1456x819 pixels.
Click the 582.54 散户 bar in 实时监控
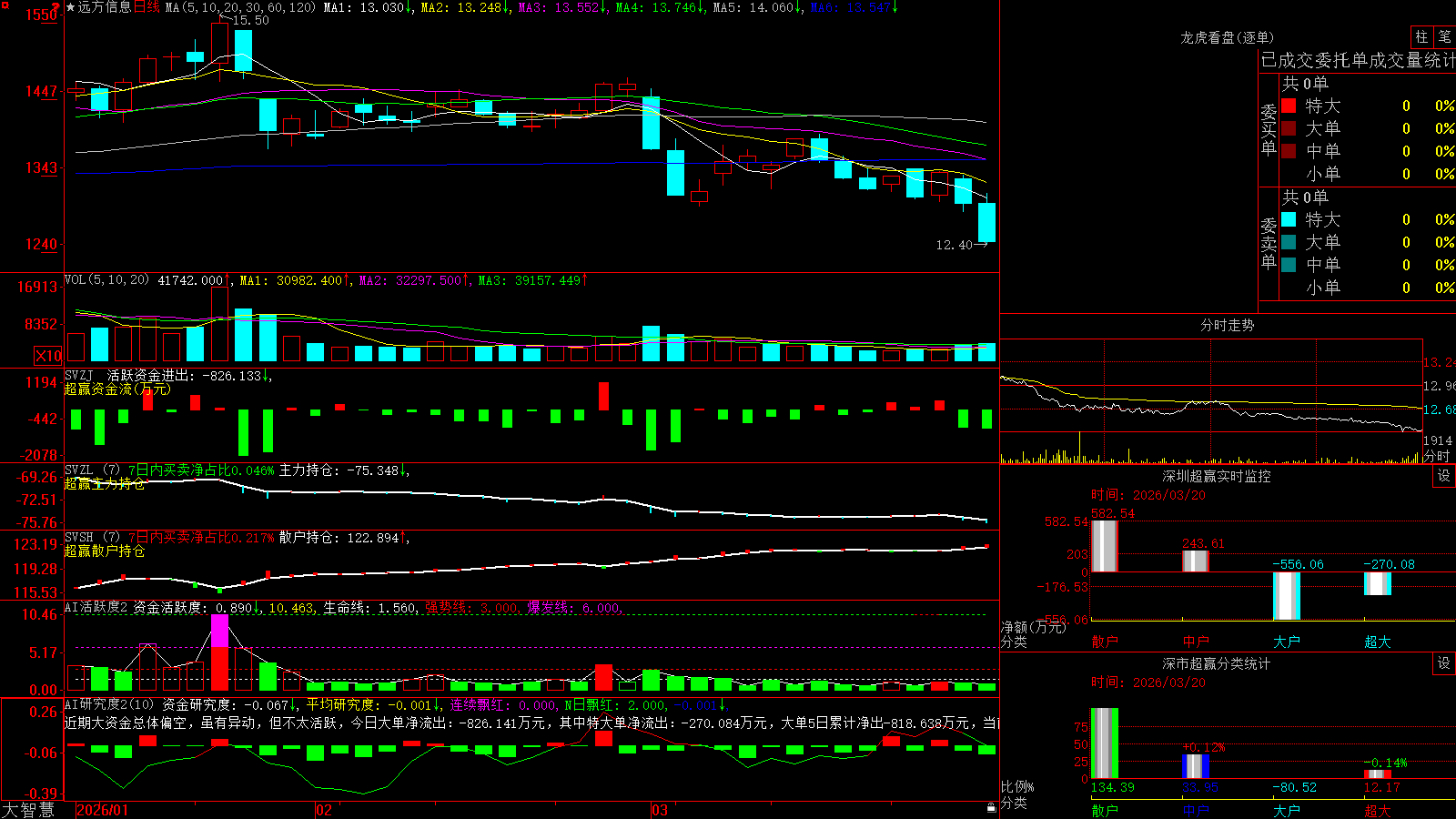click(x=1104, y=546)
